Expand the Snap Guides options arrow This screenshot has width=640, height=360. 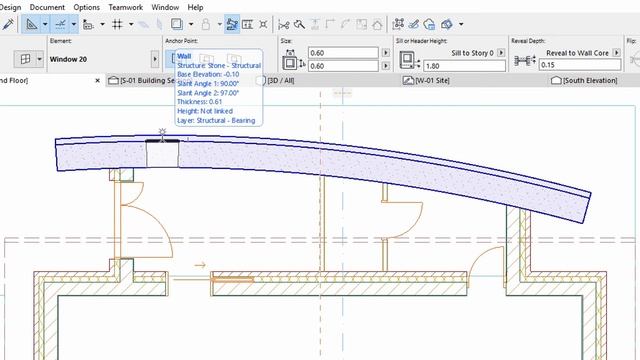coord(73,24)
